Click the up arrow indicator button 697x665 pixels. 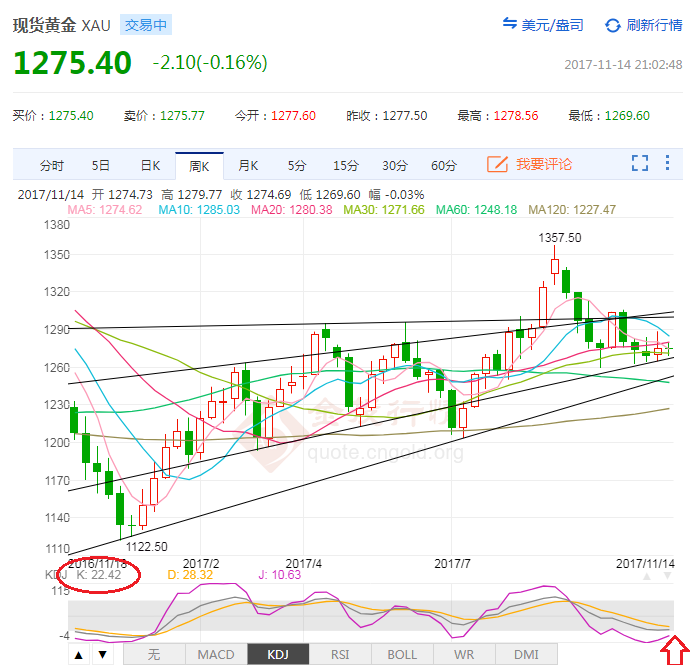coord(80,655)
